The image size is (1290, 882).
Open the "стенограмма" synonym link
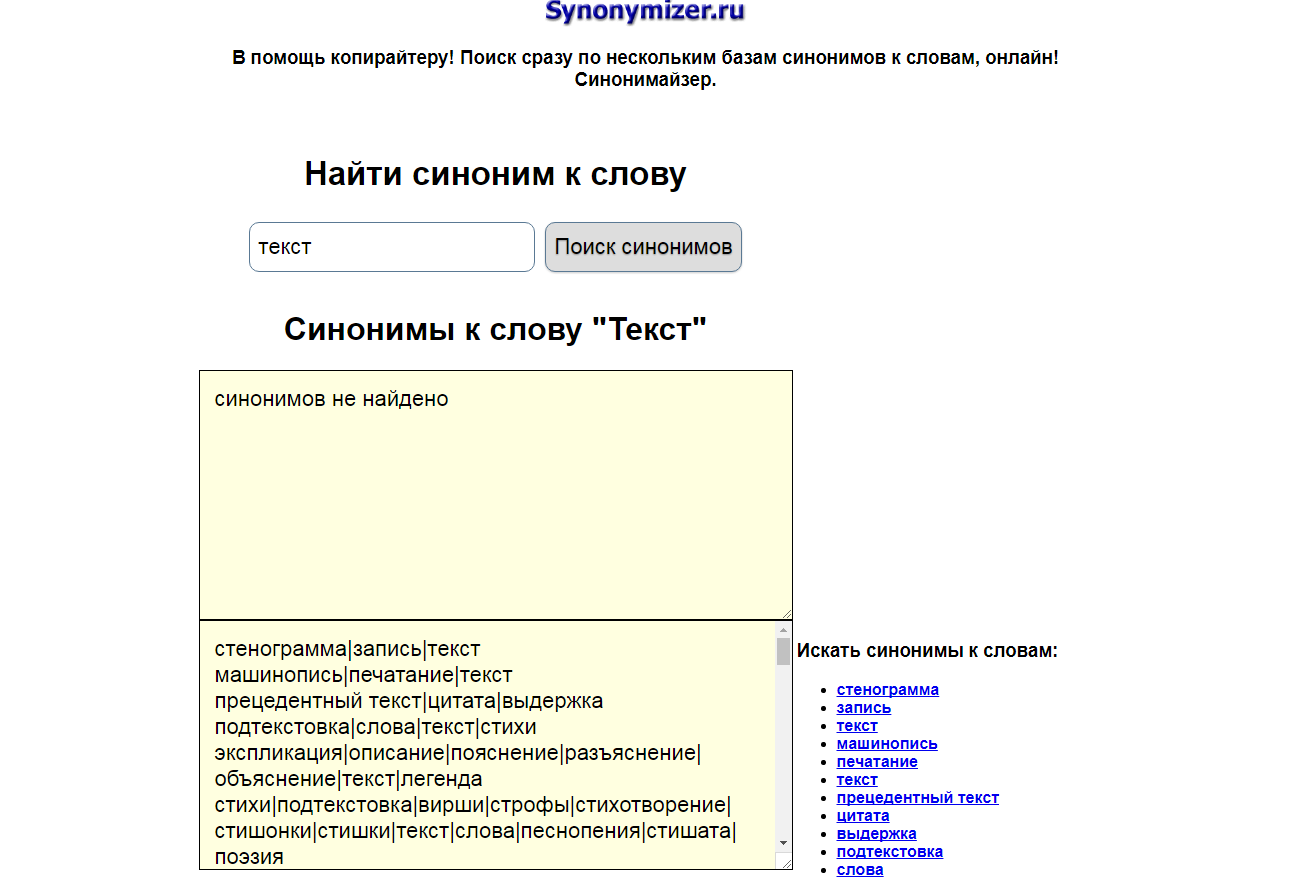coord(887,689)
